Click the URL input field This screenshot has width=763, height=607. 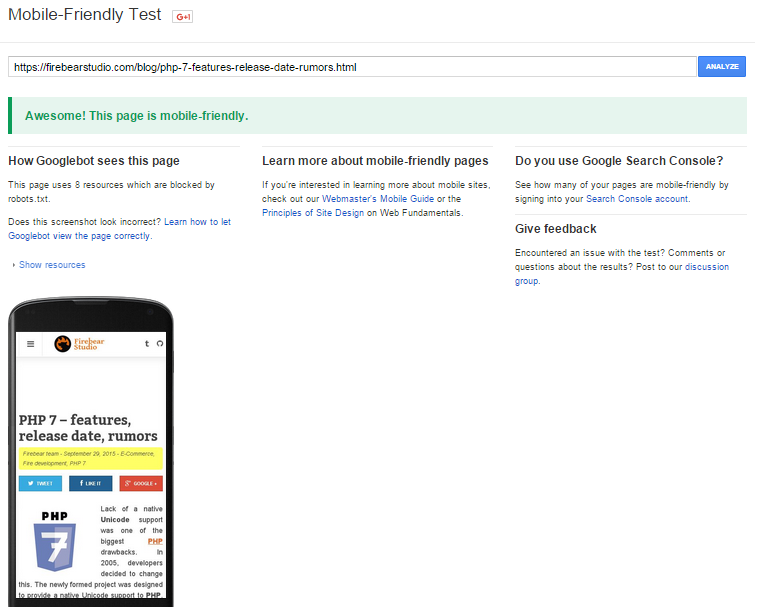352,67
